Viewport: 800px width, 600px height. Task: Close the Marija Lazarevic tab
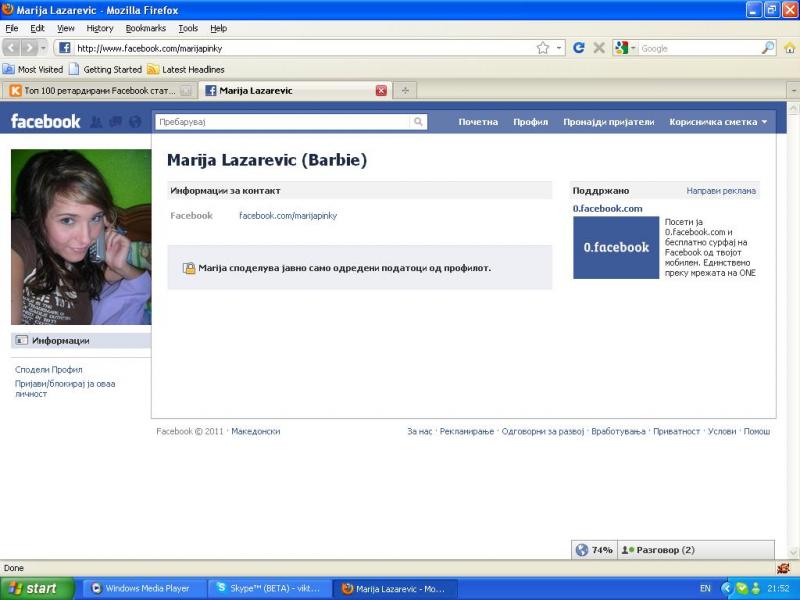[x=381, y=91]
